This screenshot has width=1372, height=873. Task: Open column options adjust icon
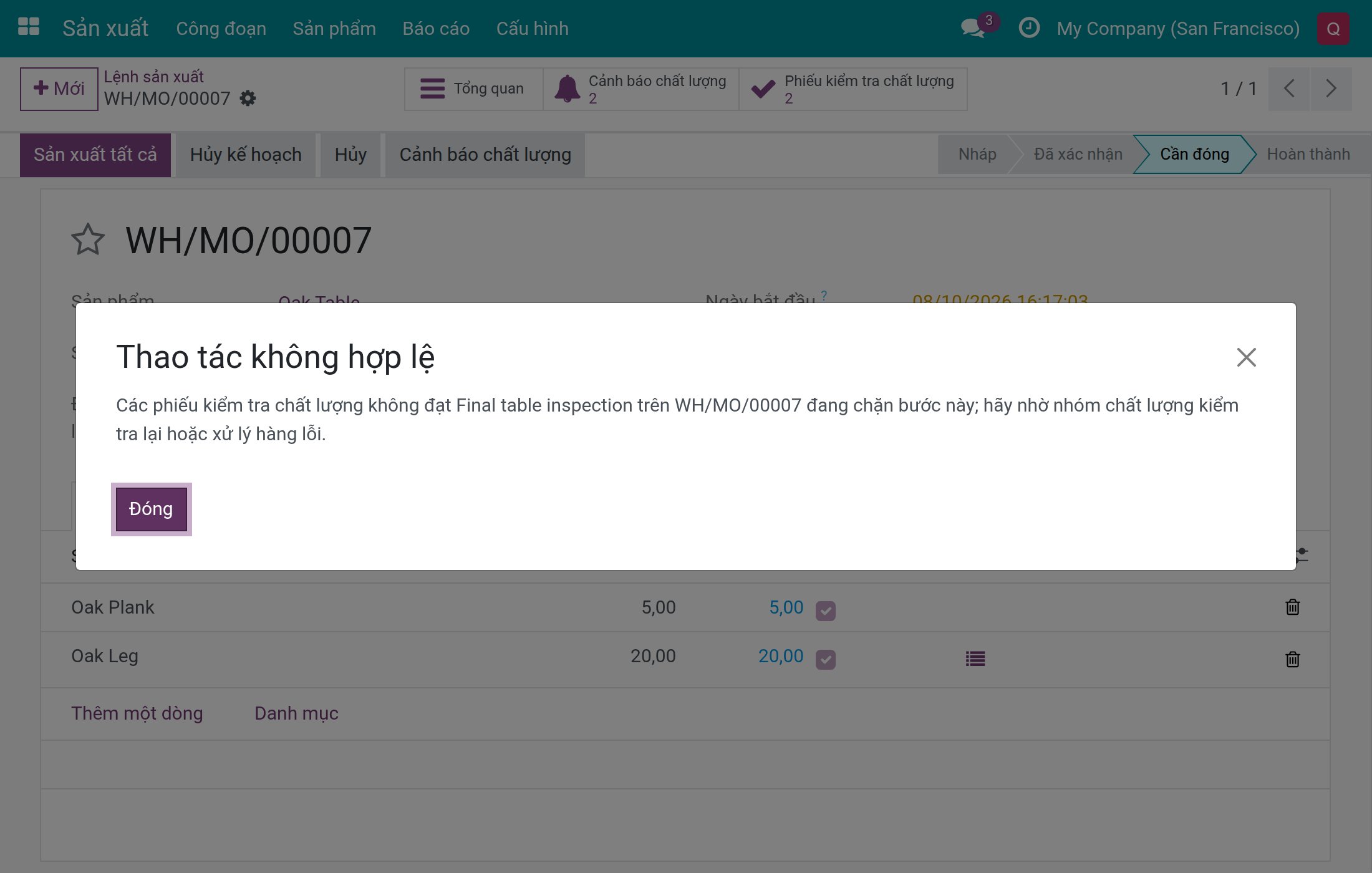[x=1301, y=555]
